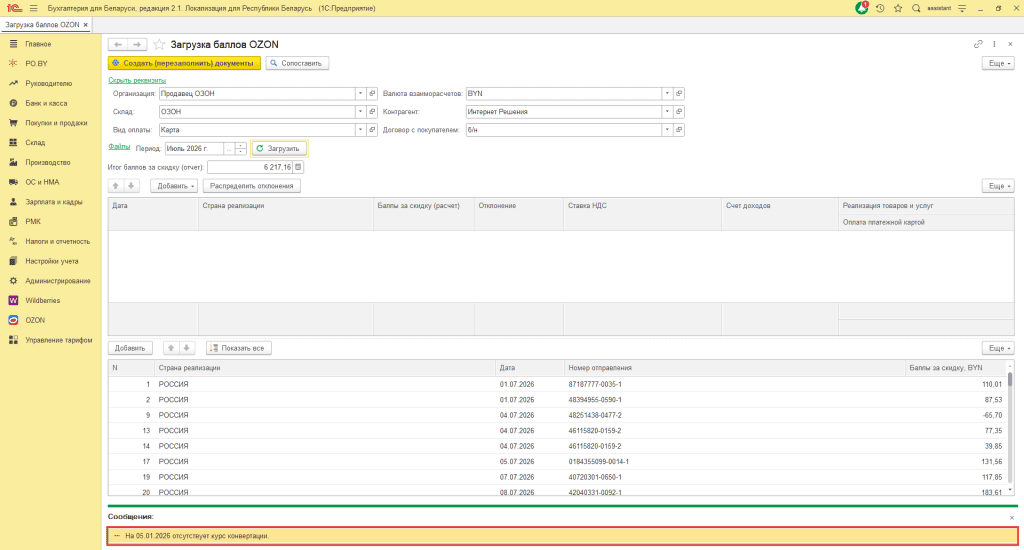
Task: Expand the Контрагент dropdown list
Action: tap(667, 112)
